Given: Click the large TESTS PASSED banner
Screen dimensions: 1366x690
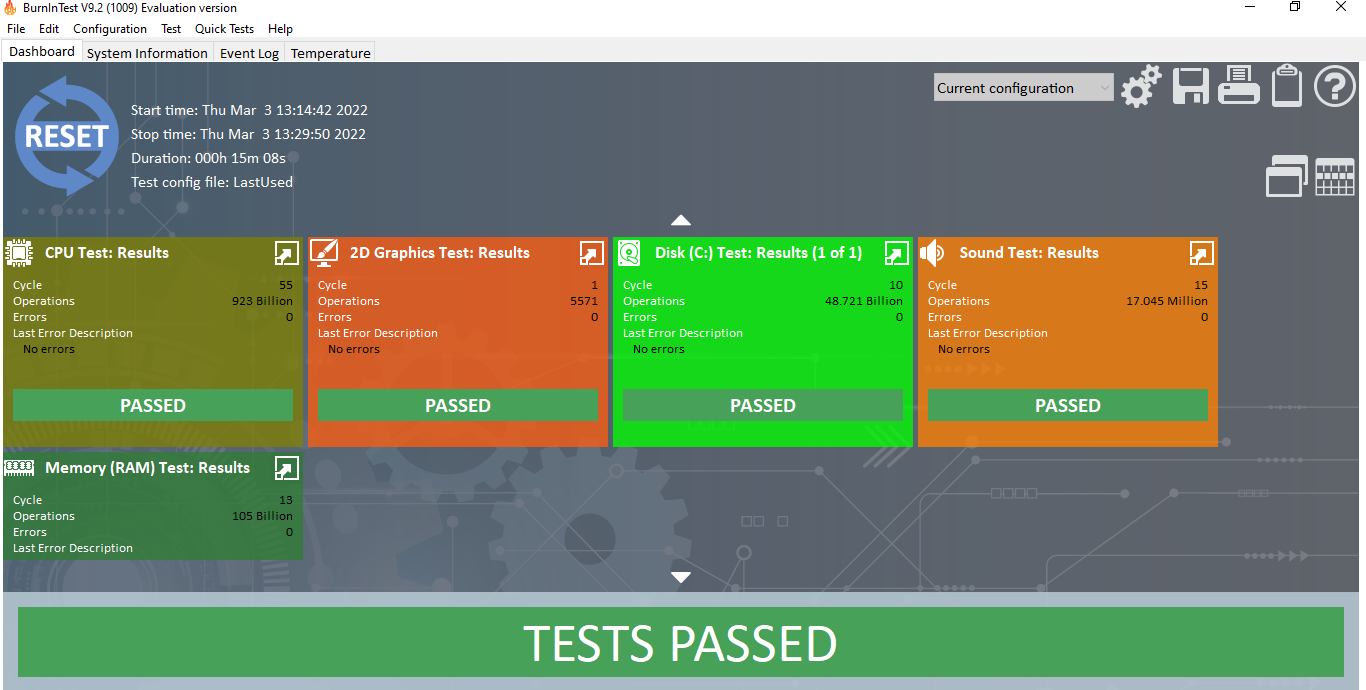Looking at the screenshot, I should tap(681, 643).
